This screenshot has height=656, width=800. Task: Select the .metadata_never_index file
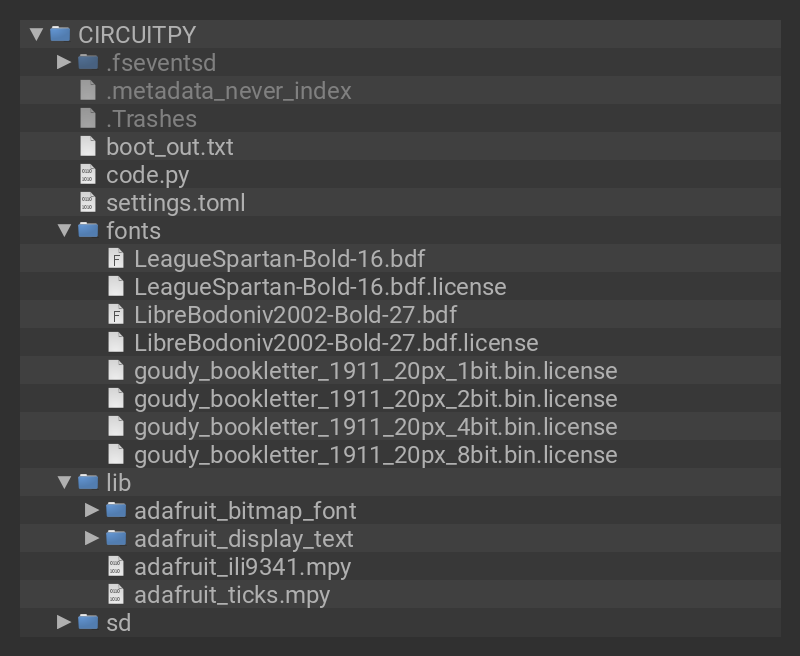point(228,90)
